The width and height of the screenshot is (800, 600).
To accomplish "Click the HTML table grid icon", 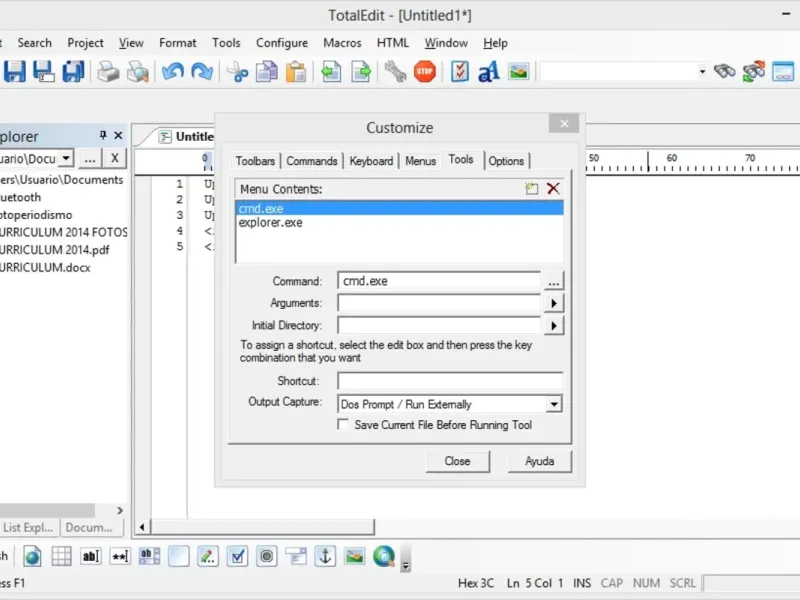I will pos(62,557).
